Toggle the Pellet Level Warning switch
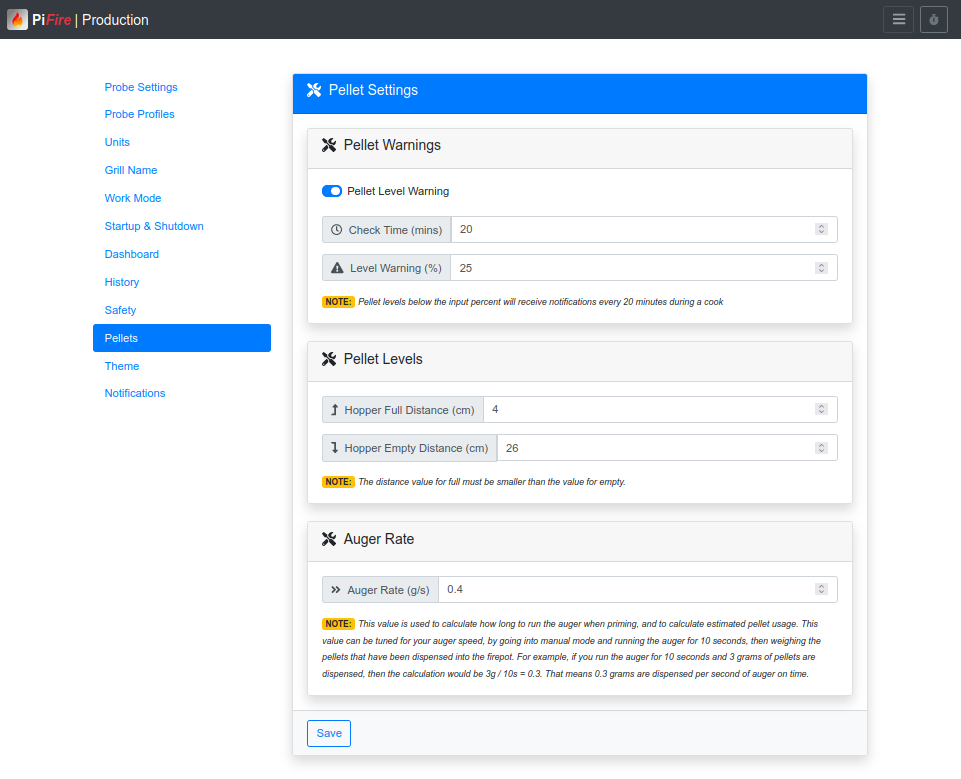This screenshot has width=961, height=779. click(x=332, y=191)
